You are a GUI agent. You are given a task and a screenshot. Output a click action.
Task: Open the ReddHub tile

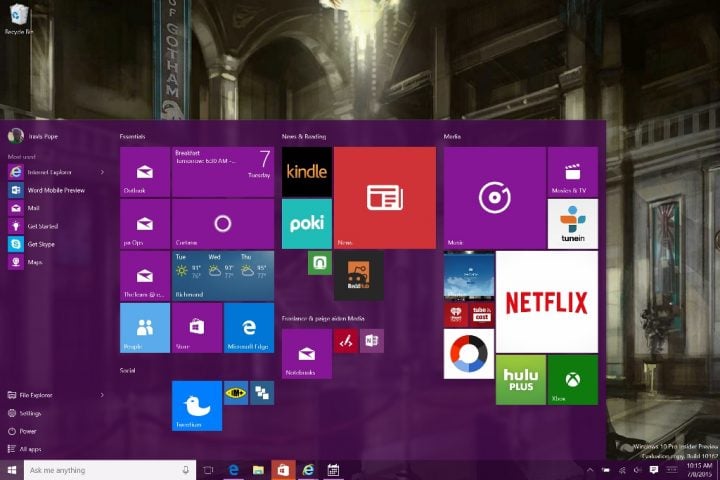coord(359,276)
